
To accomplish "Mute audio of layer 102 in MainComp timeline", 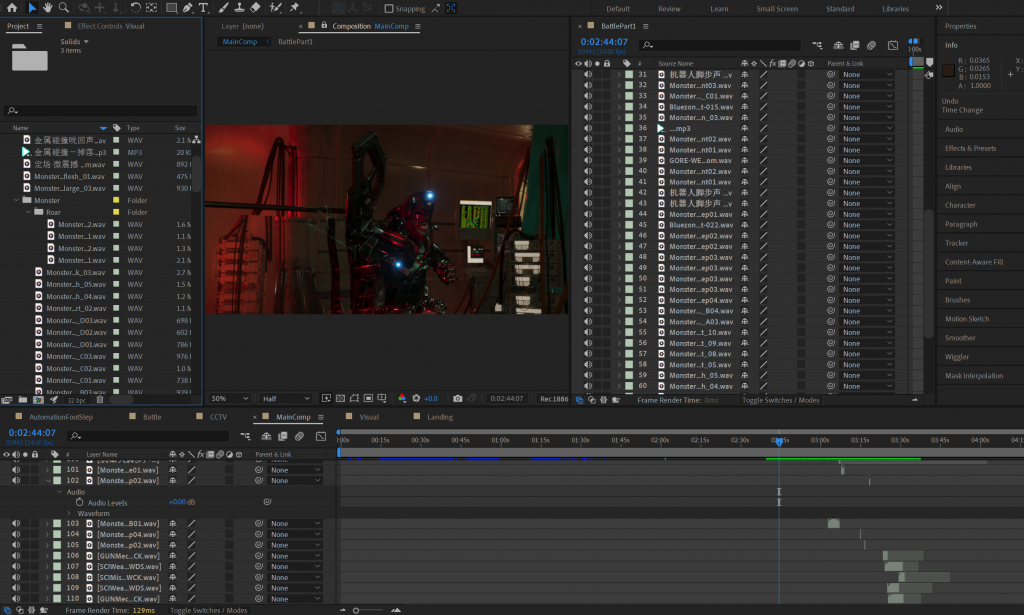I will (16, 480).
